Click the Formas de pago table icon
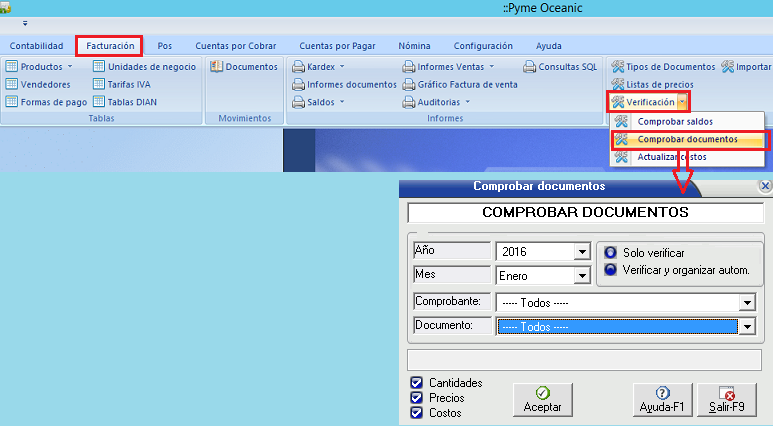Screen dimensions: 773x426 click(x=12, y=102)
